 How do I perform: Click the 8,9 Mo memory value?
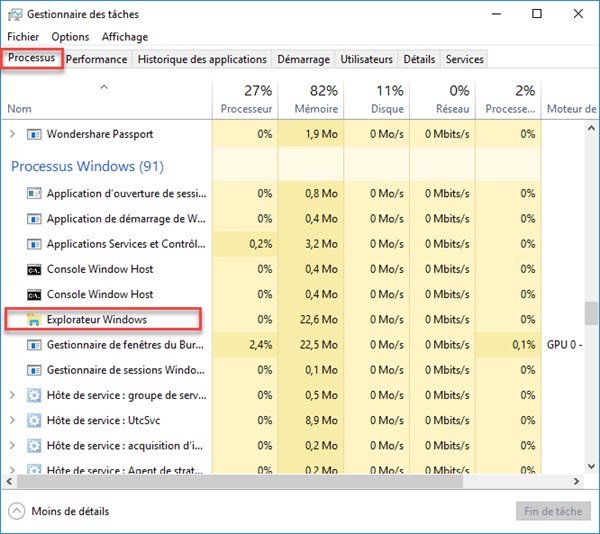tap(321, 420)
